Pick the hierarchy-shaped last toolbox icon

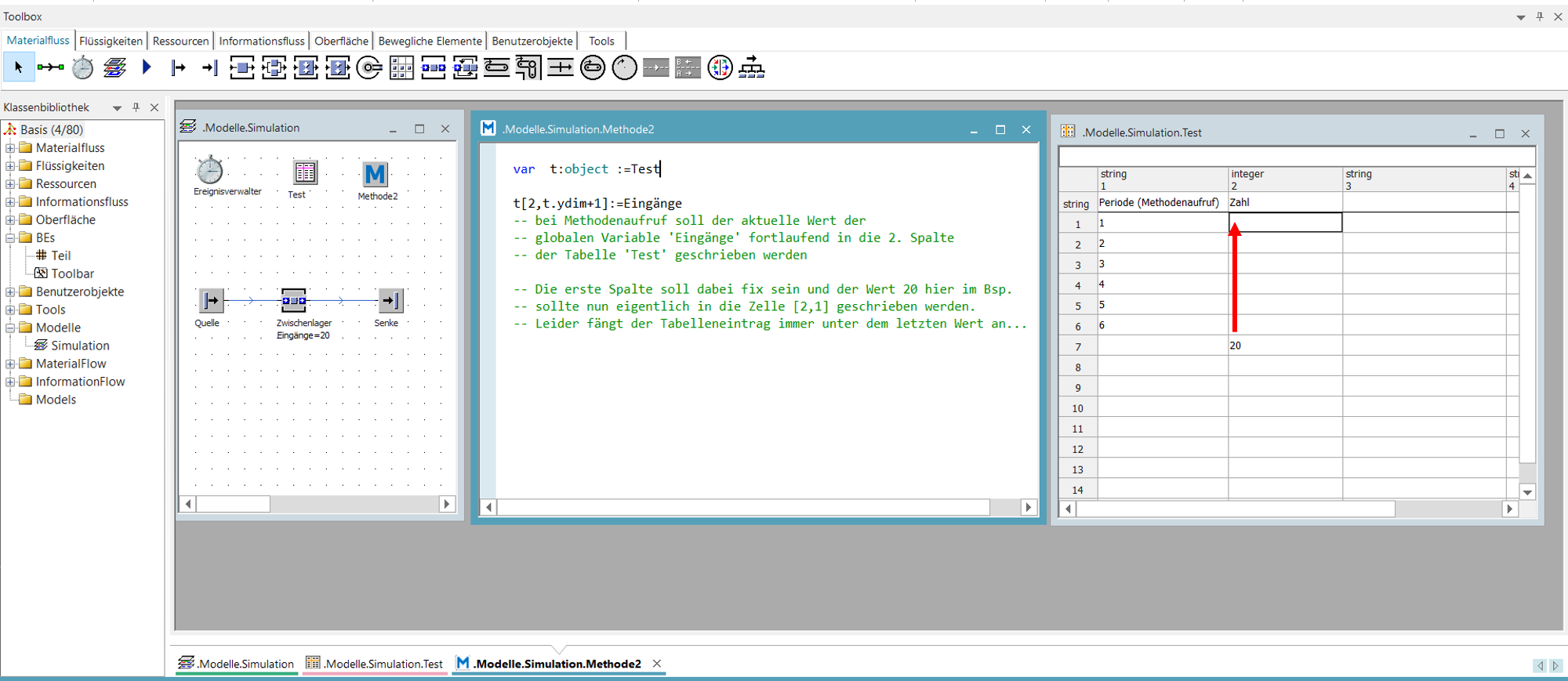[752, 68]
